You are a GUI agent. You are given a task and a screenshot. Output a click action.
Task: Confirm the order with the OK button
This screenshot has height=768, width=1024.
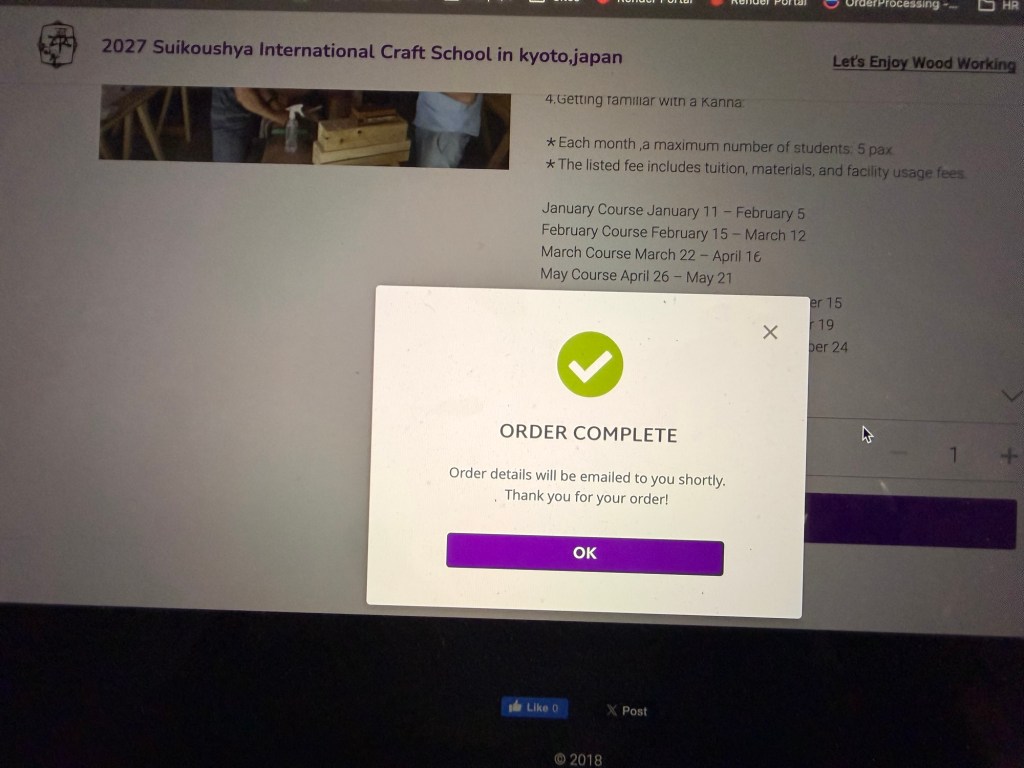(x=584, y=554)
